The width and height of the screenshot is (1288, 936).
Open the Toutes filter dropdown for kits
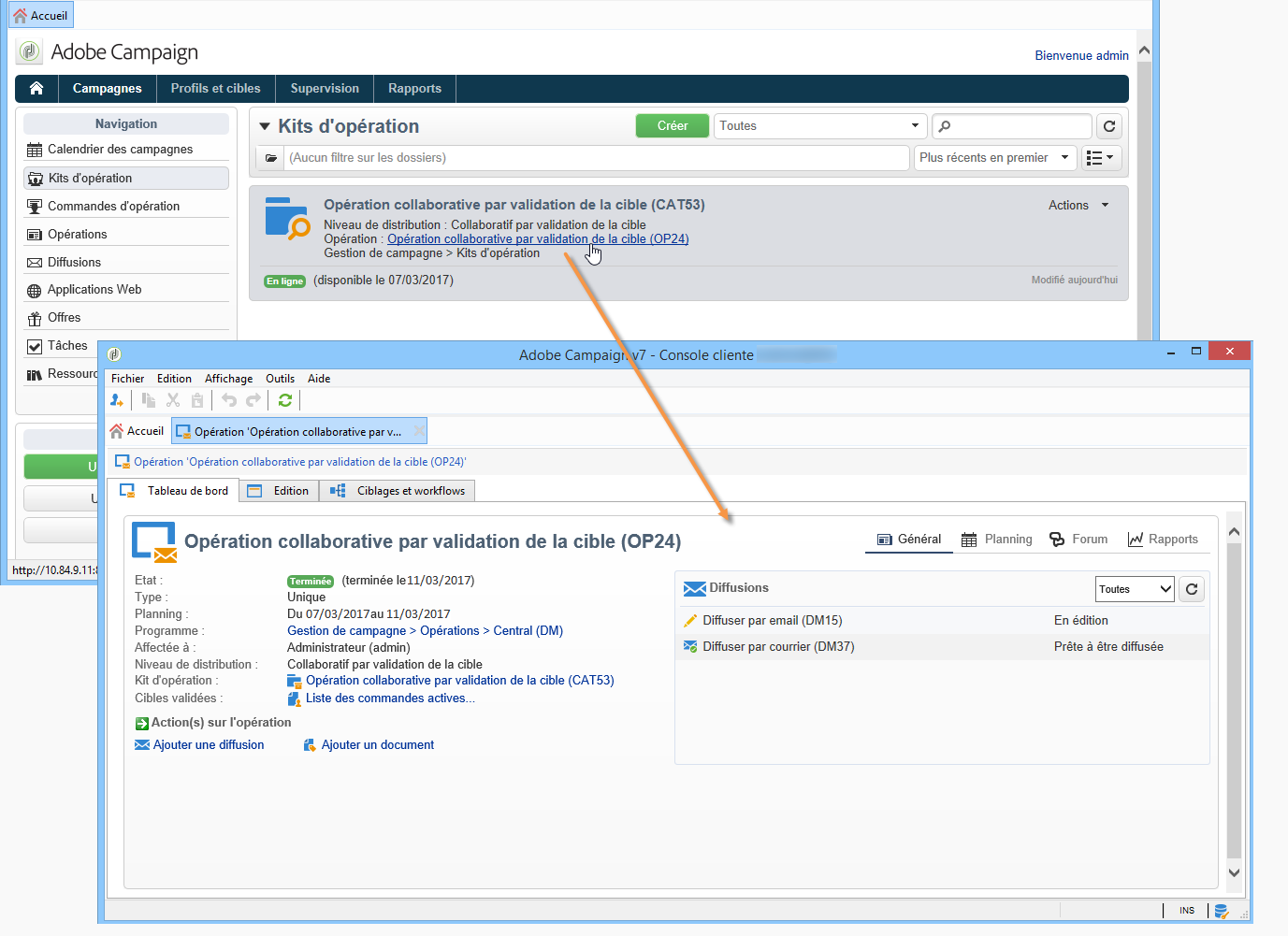[820, 126]
